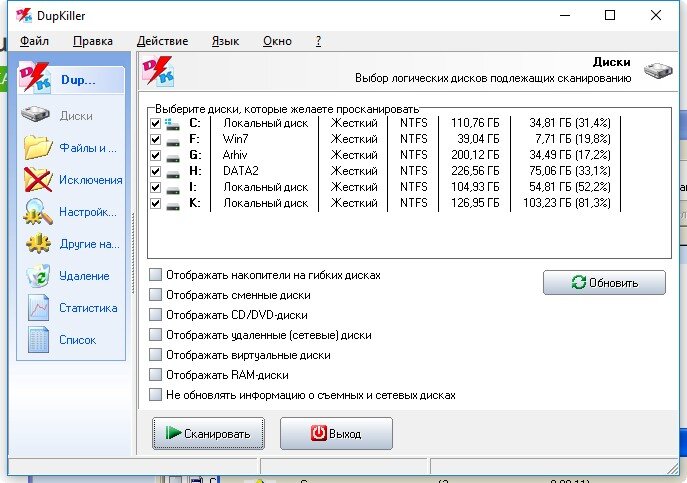Select the Win7 volume label

coord(235,139)
